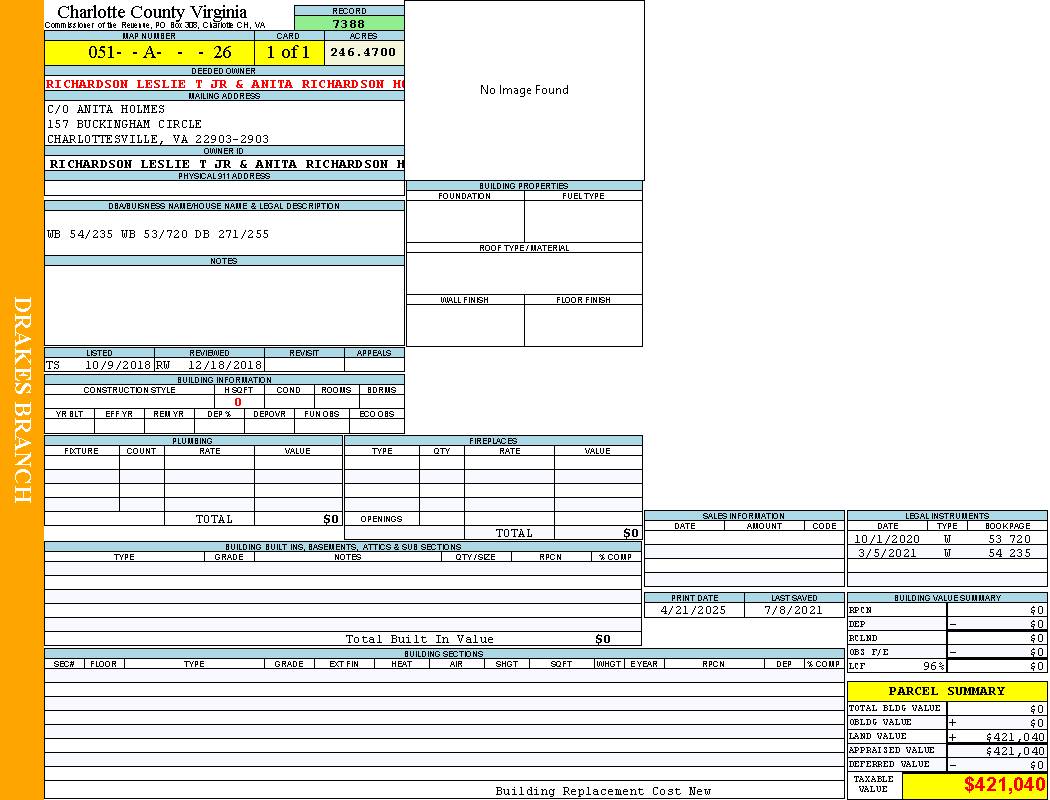Image resolution: width=1050 pixels, height=800 pixels.
Task: Select the Buckingham Circle mailing address line
Action: click(x=124, y=124)
